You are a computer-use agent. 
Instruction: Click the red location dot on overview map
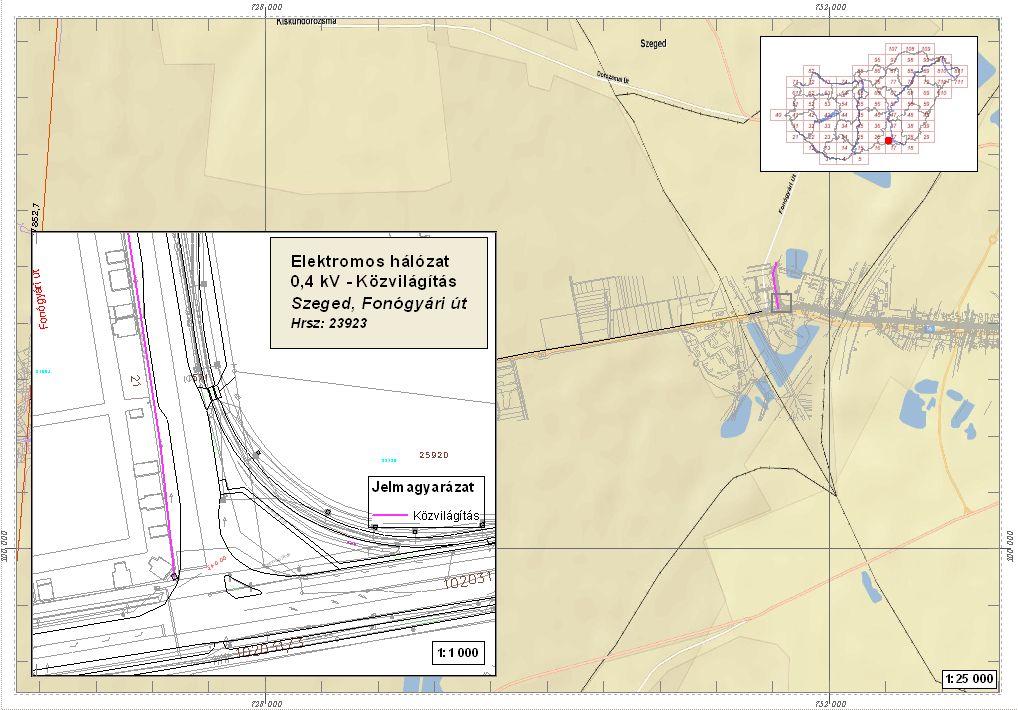click(888, 141)
